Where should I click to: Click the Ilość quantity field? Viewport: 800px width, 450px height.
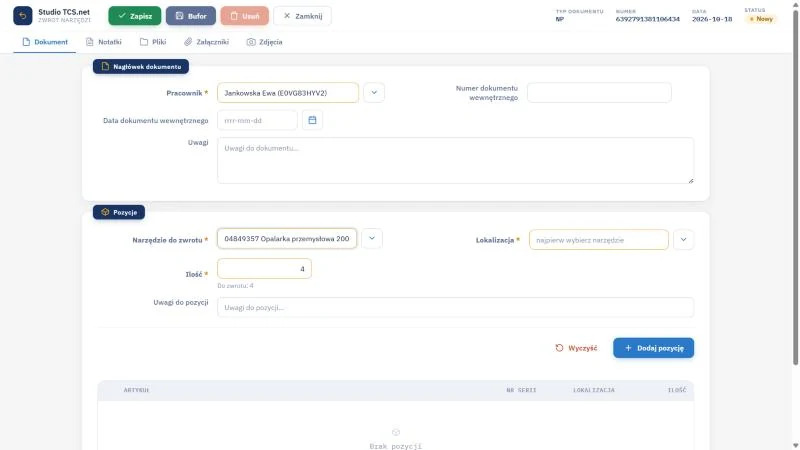pos(264,269)
